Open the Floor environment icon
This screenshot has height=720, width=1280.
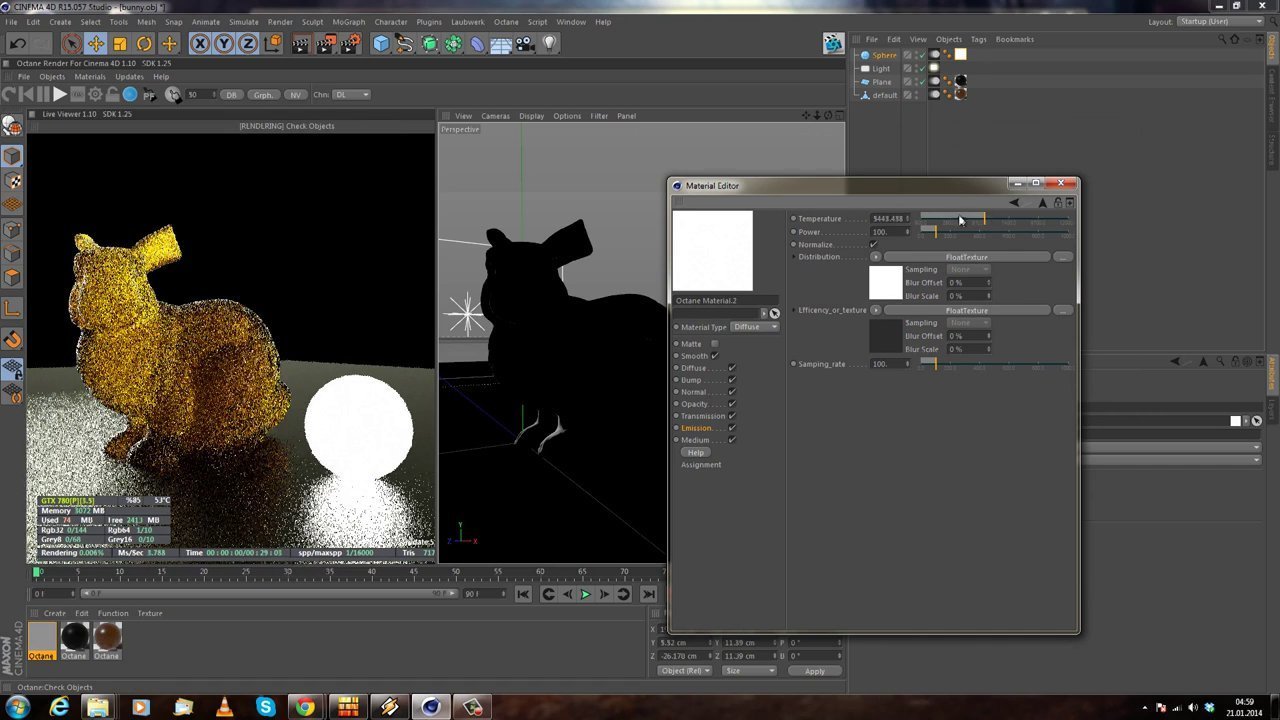coord(501,43)
